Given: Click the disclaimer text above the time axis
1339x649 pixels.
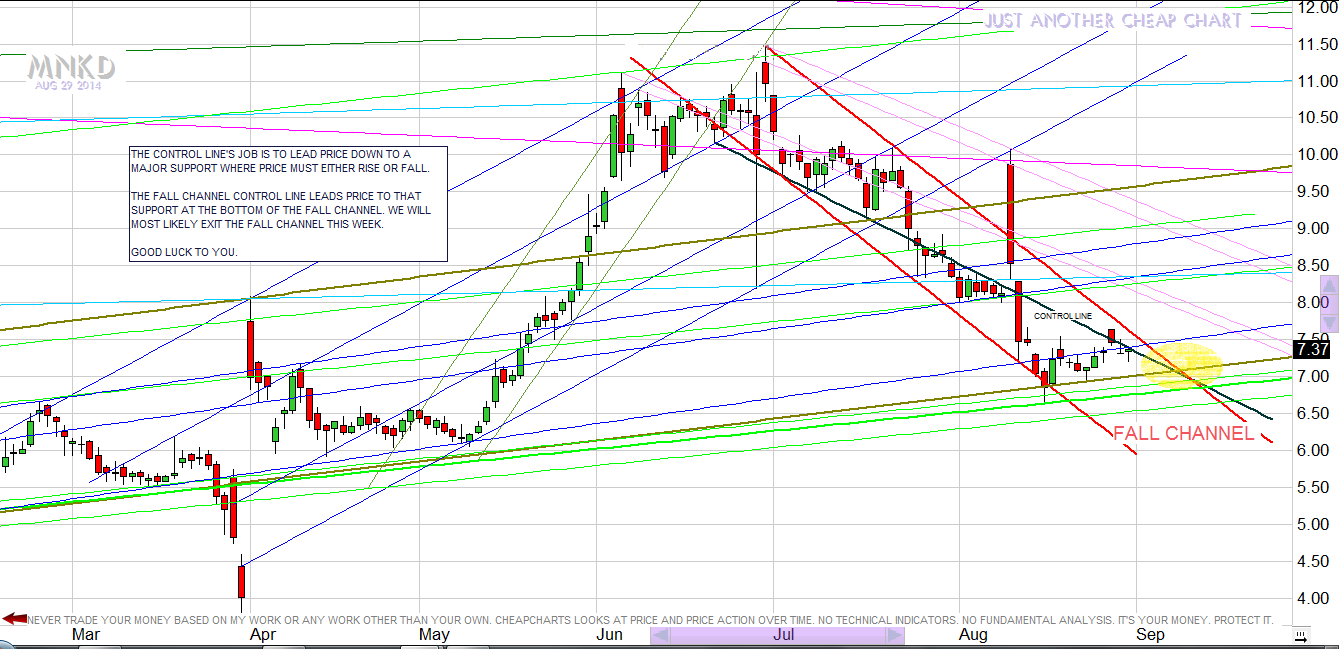Looking at the screenshot, I should click(x=650, y=620).
